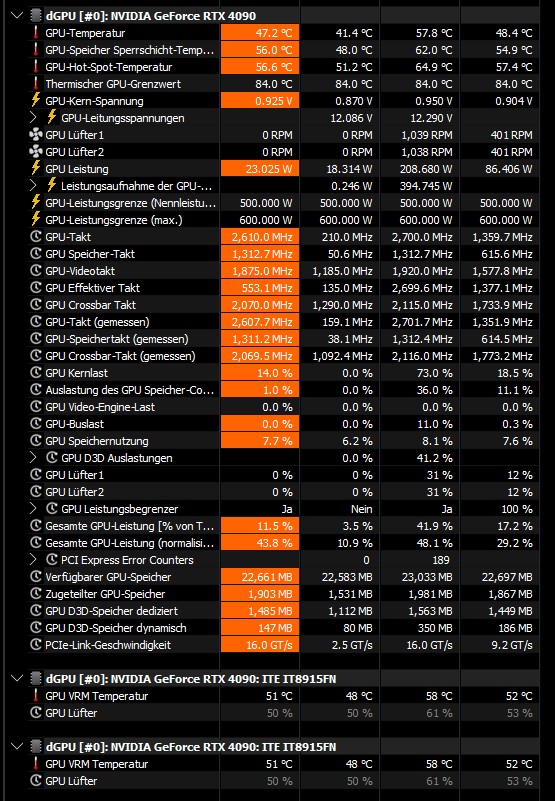Click the lightning icon beside GPU-Leistungsgrenze (Nennleistung)
The height and width of the screenshot is (801, 555).
click(x=36, y=203)
